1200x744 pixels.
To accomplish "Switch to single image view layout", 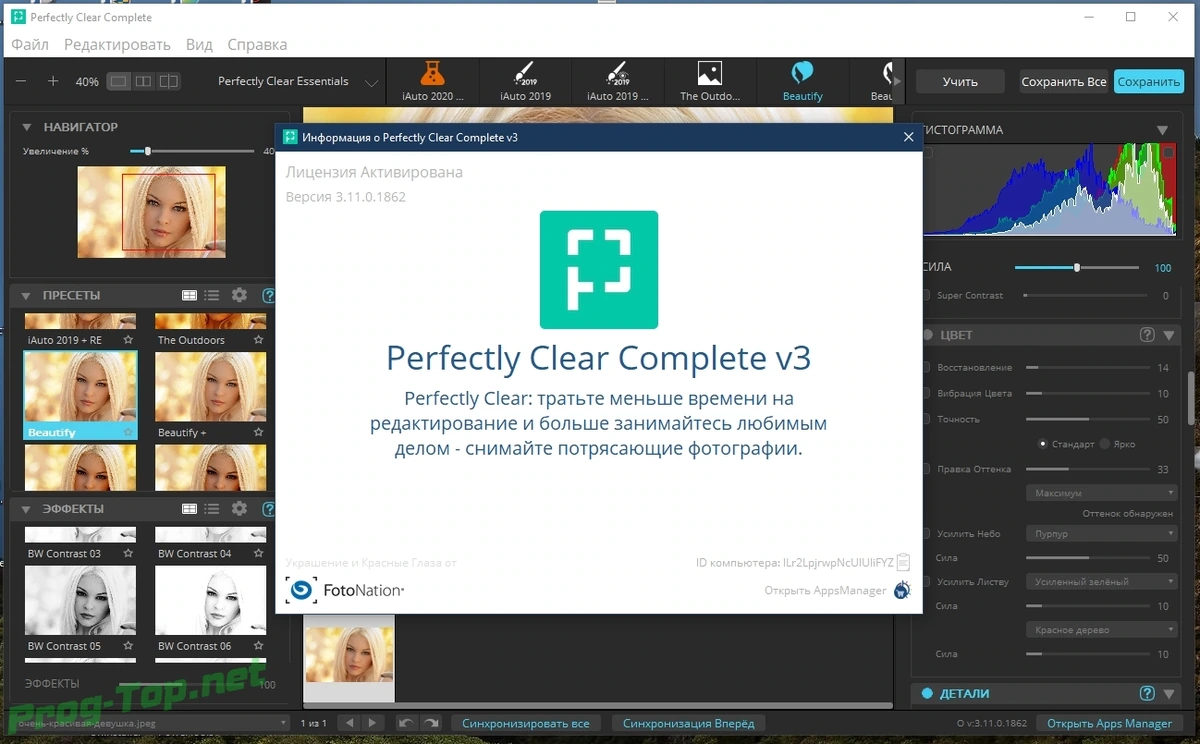I will pyautogui.click(x=119, y=81).
